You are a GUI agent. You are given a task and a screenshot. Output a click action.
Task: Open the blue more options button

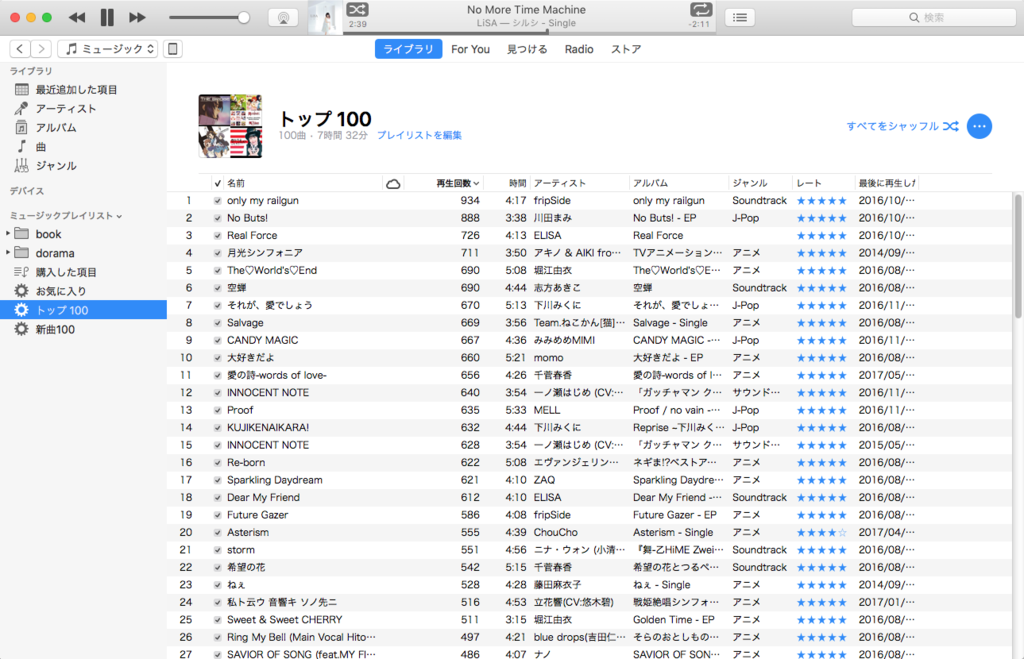click(979, 126)
